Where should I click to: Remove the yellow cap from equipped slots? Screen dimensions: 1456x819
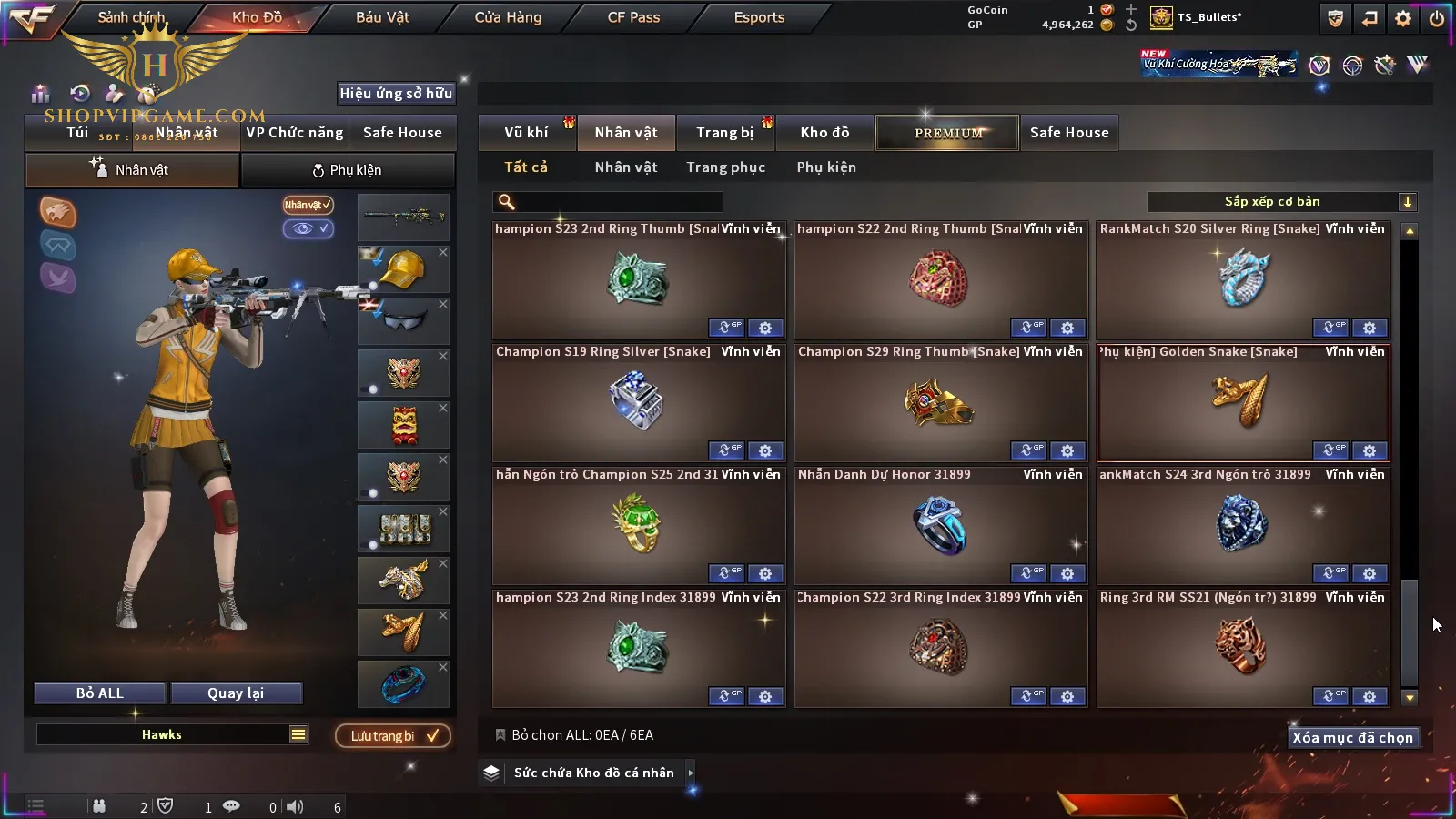[443, 253]
